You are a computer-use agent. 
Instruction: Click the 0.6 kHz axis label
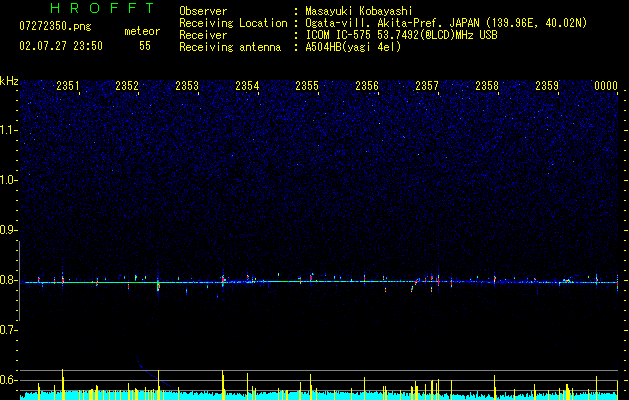coord(9,380)
